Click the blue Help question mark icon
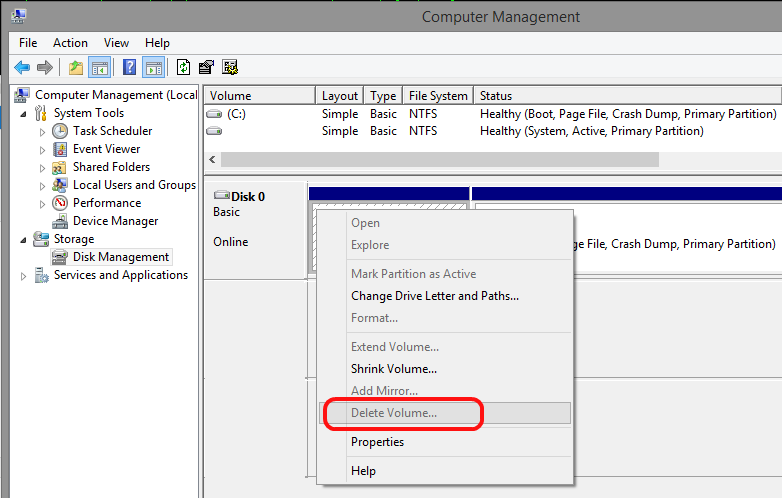The image size is (782, 498). (x=129, y=67)
